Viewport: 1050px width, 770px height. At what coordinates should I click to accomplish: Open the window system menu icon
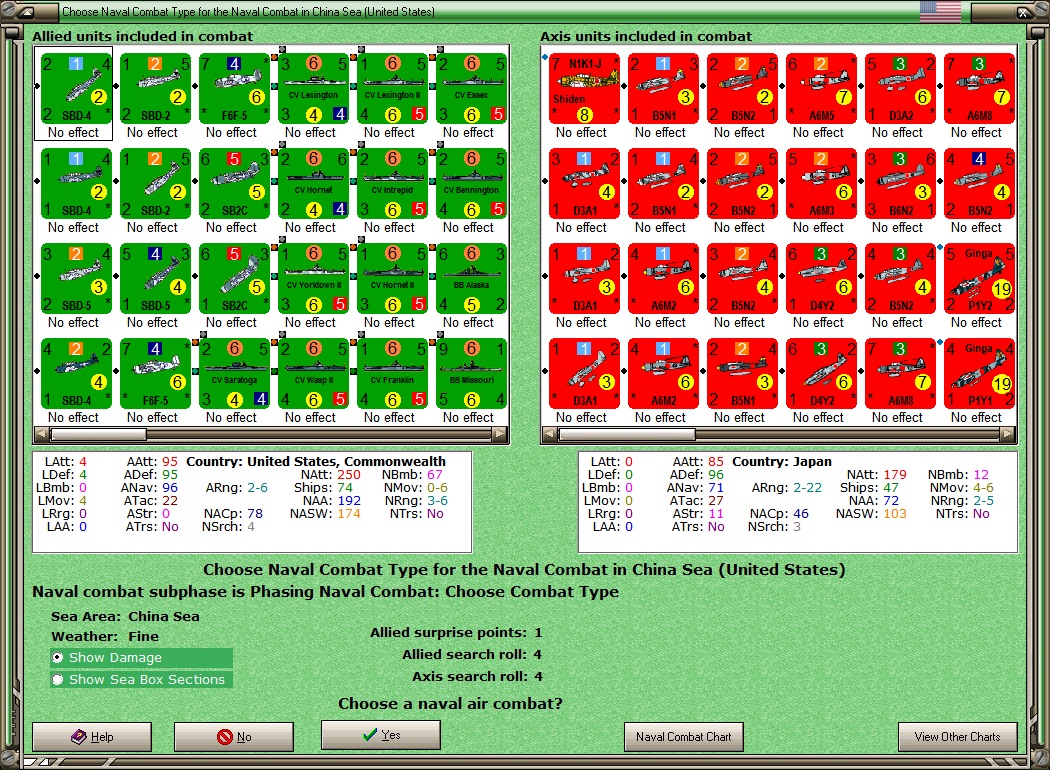26,11
